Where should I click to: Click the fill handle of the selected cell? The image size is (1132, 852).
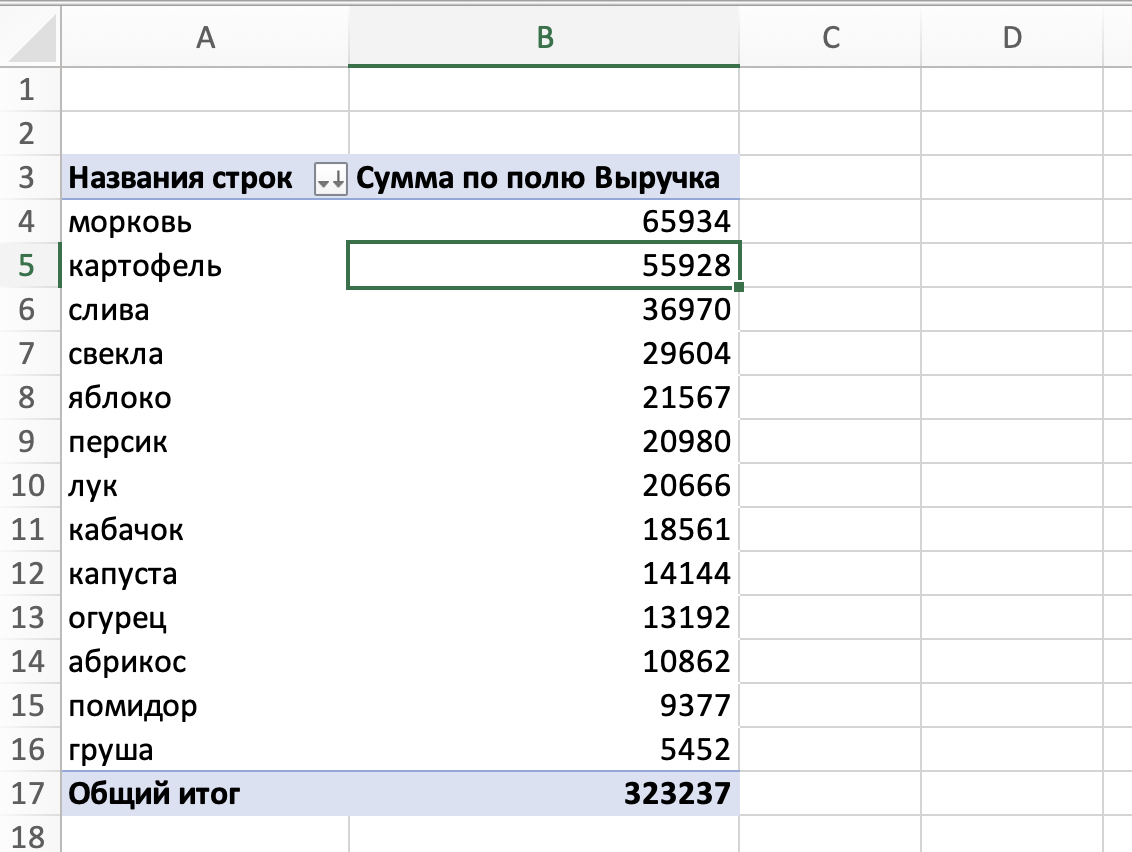tap(737, 288)
